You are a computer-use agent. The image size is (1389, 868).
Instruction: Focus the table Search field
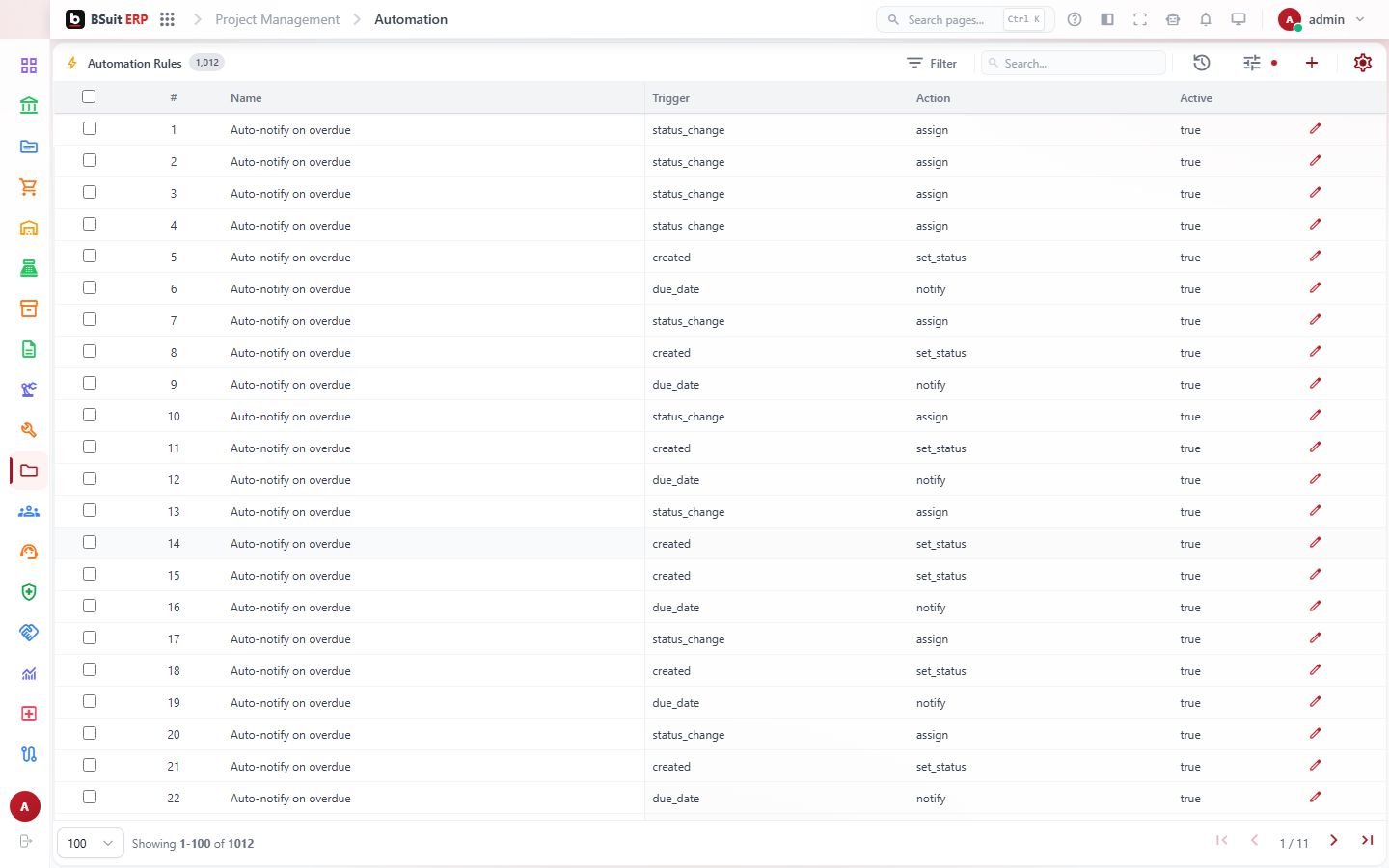[x=1074, y=63]
